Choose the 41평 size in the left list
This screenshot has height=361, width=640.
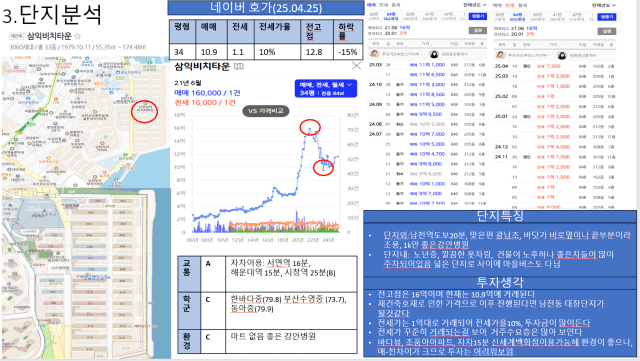tap(429, 16)
